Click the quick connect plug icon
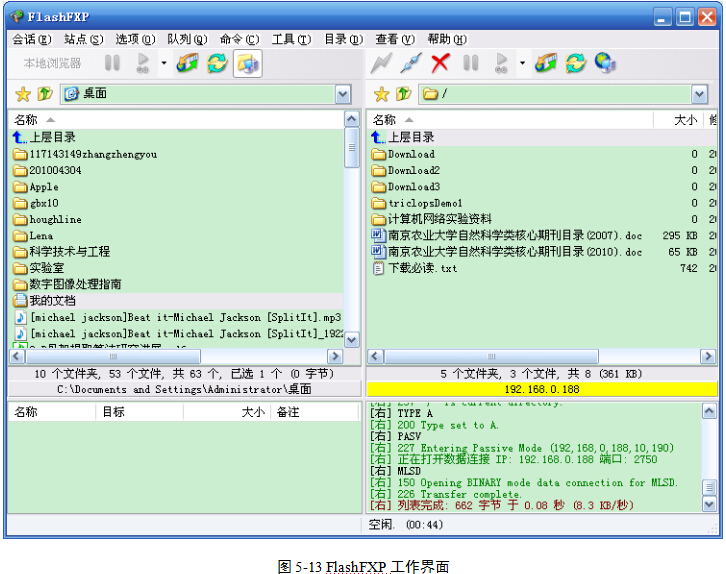This screenshot has height=574, width=726. coord(411,63)
